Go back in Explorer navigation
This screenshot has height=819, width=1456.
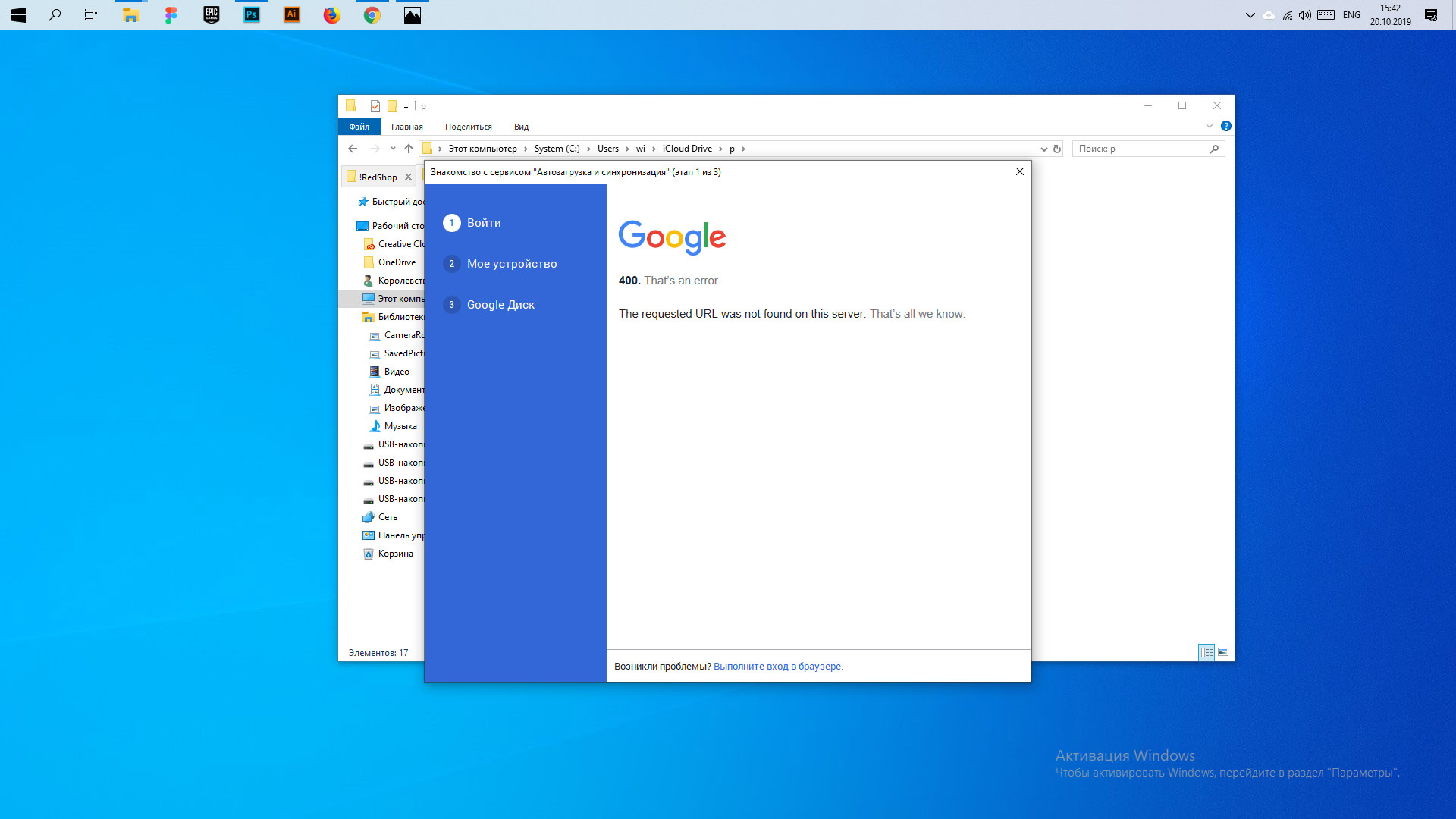click(x=353, y=149)
